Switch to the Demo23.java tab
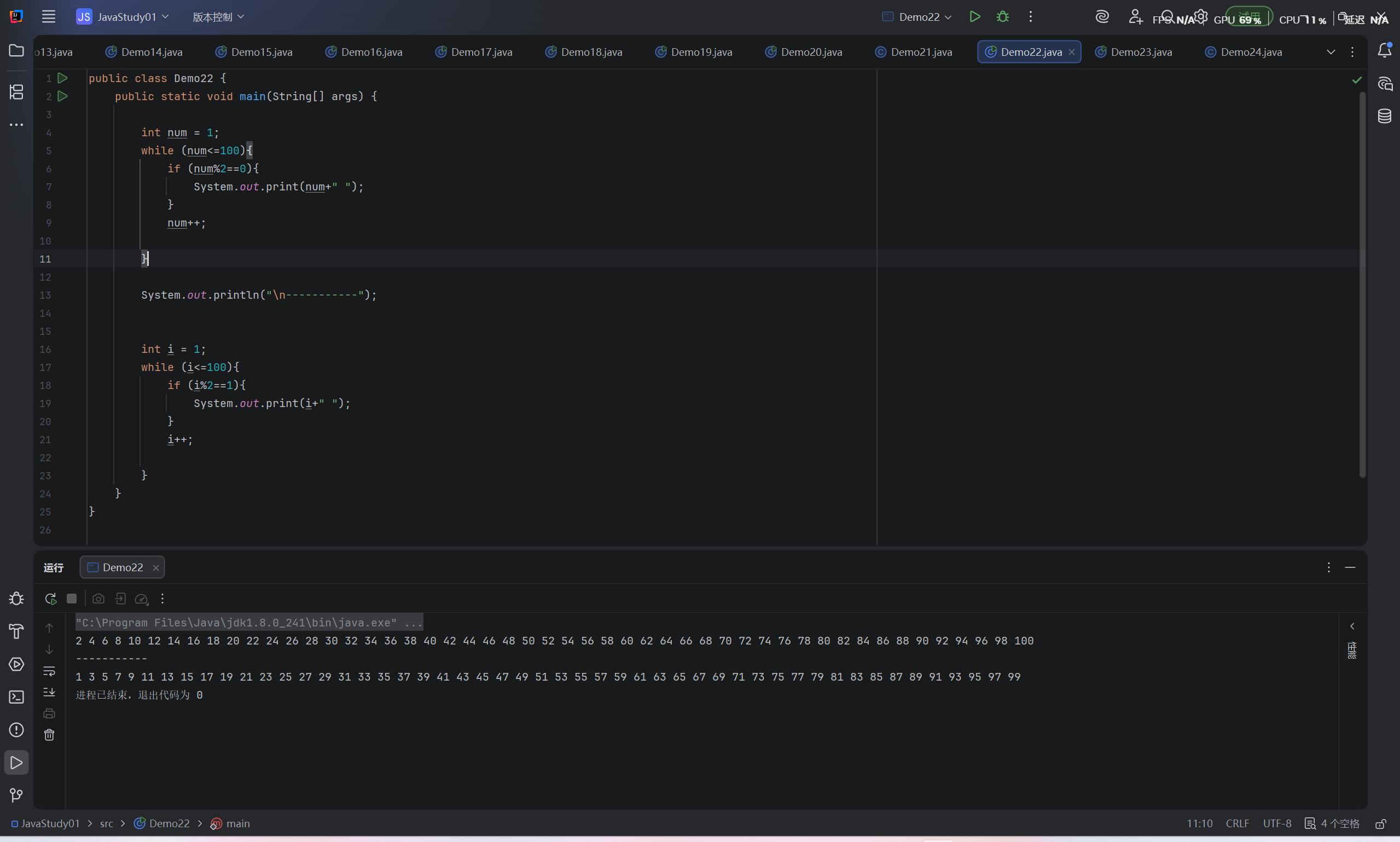This screenshot has height=842, width=1400. [1134, 51]
